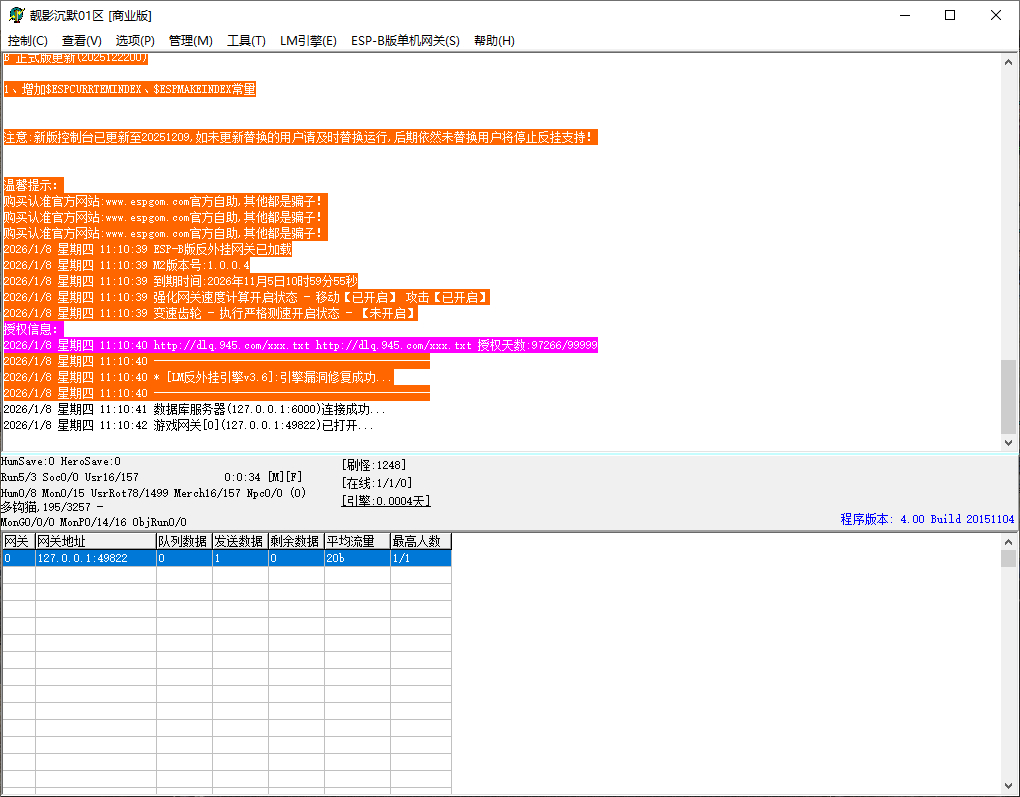Open the 工具(T) menu
The image size is (1020, 797).
pyautogui.click(x=246, y=41)
